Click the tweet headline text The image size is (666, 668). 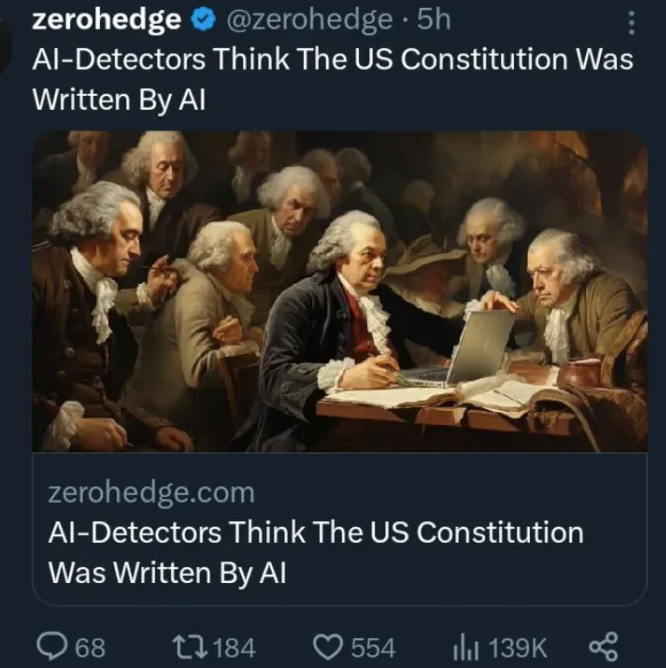[x=333, y=79]
